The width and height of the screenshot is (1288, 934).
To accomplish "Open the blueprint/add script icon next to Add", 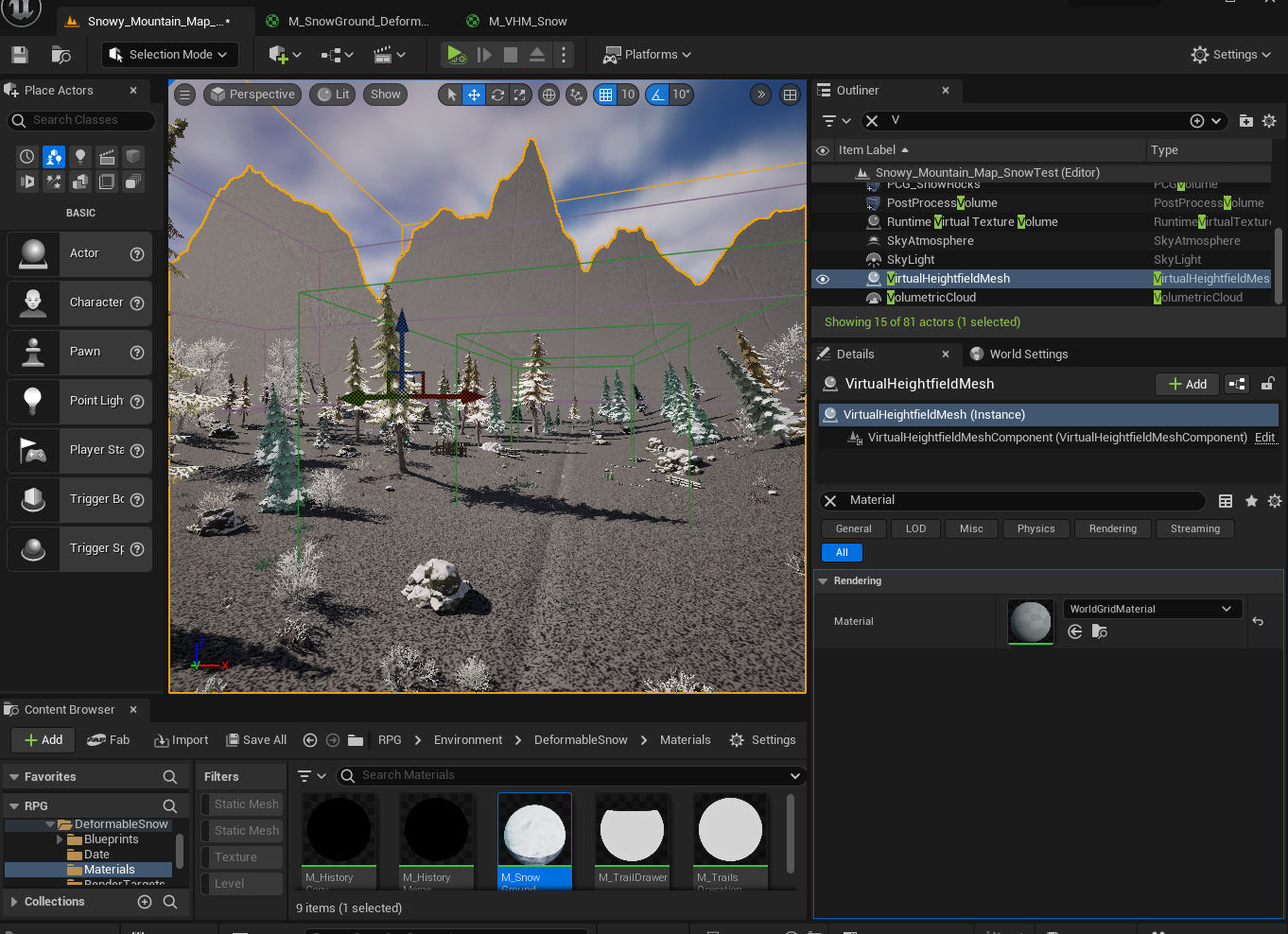I will [1237, 384].
